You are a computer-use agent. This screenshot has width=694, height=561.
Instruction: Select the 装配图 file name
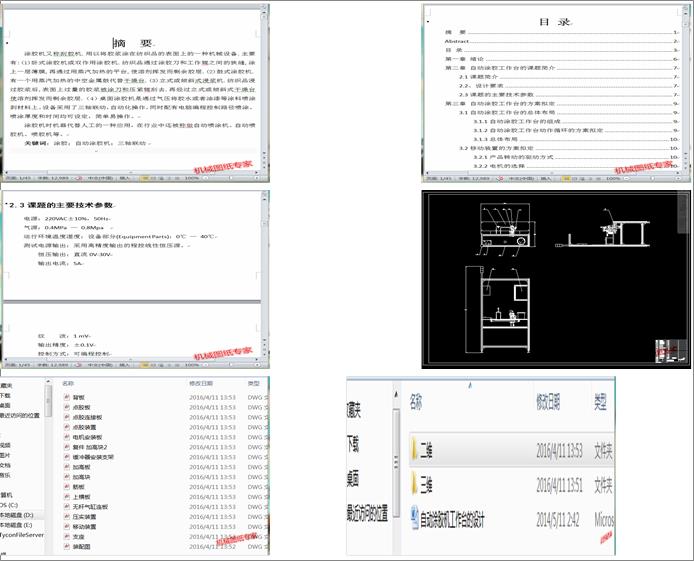pyautogui.click(x=81, y=546)
